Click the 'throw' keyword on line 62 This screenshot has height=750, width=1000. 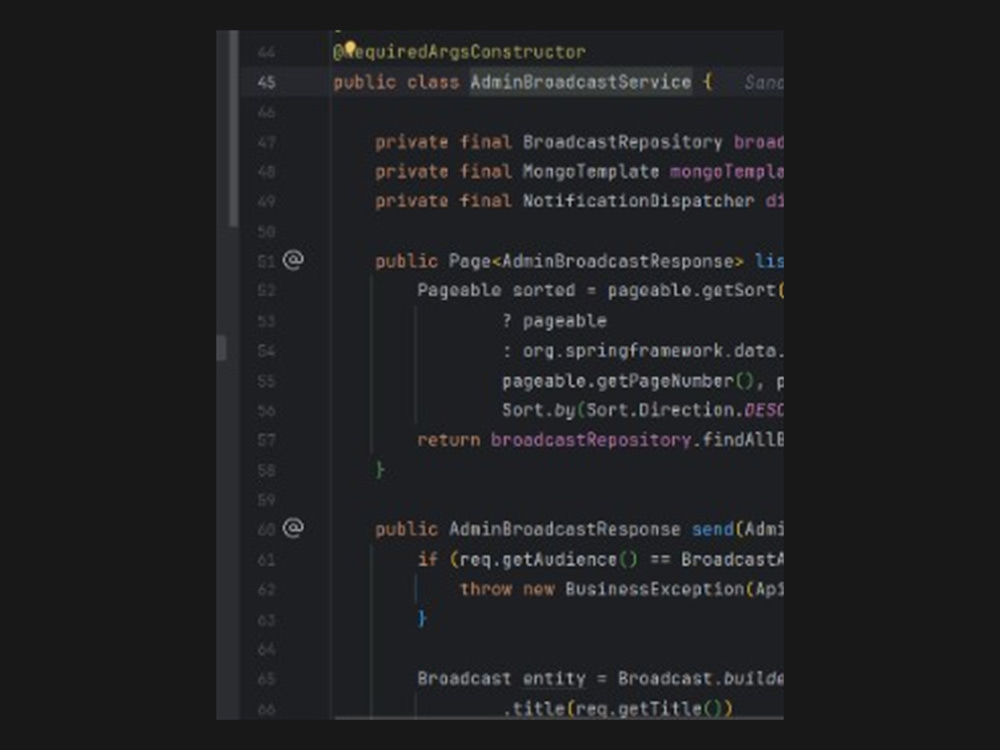pyautogui.click(x=485, y=589)
